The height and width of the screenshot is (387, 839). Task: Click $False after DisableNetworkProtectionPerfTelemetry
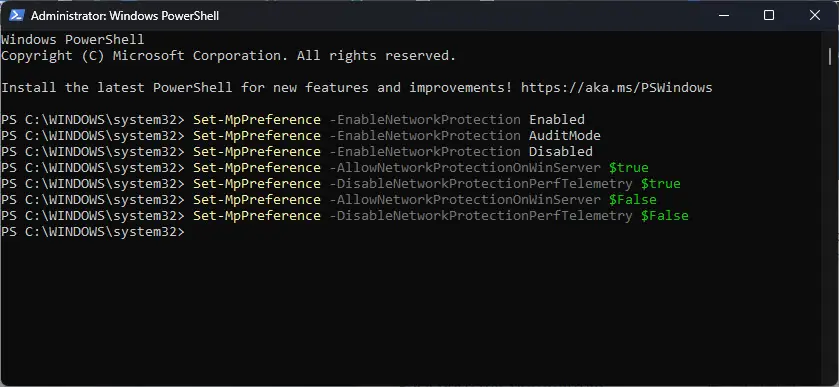click(x=665, y=216)
